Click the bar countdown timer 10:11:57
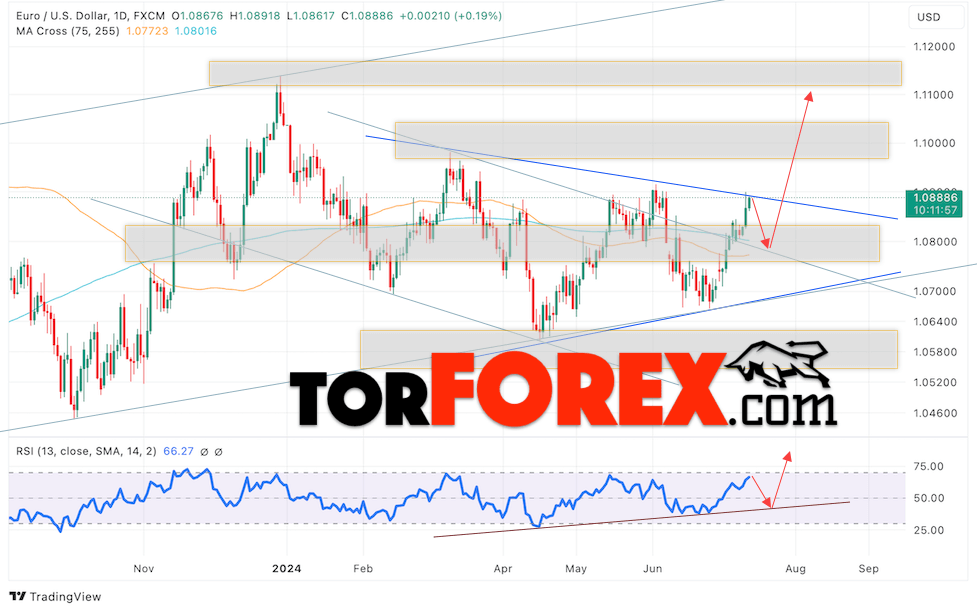This screenshot has height=612, width=977. click(x=935, y=211)
